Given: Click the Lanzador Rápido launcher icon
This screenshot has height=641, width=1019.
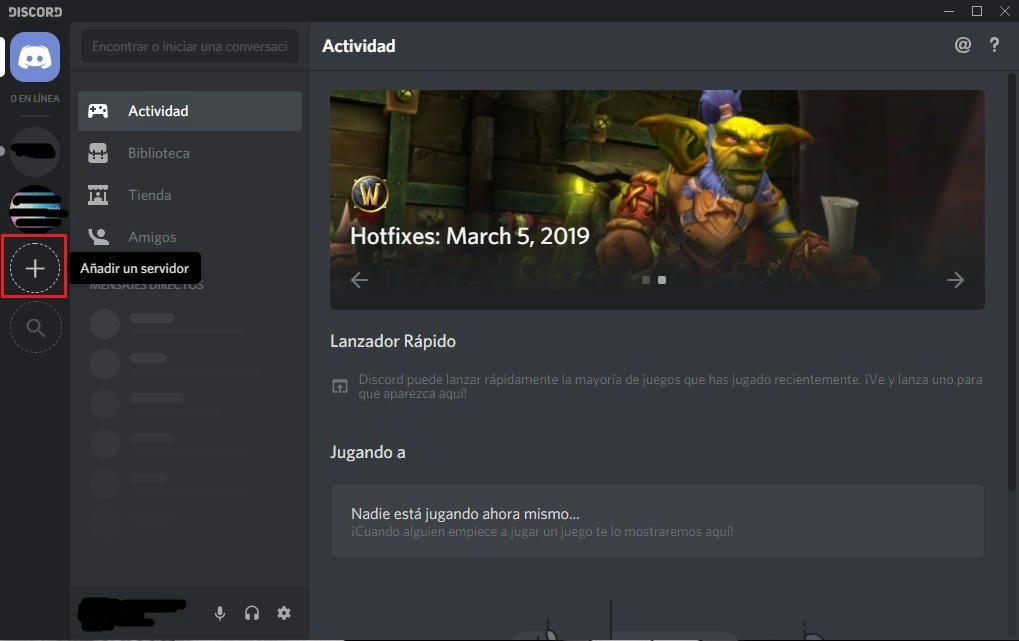Looking at the screenshot, I should pyautogui.click(x=340, y=387).
